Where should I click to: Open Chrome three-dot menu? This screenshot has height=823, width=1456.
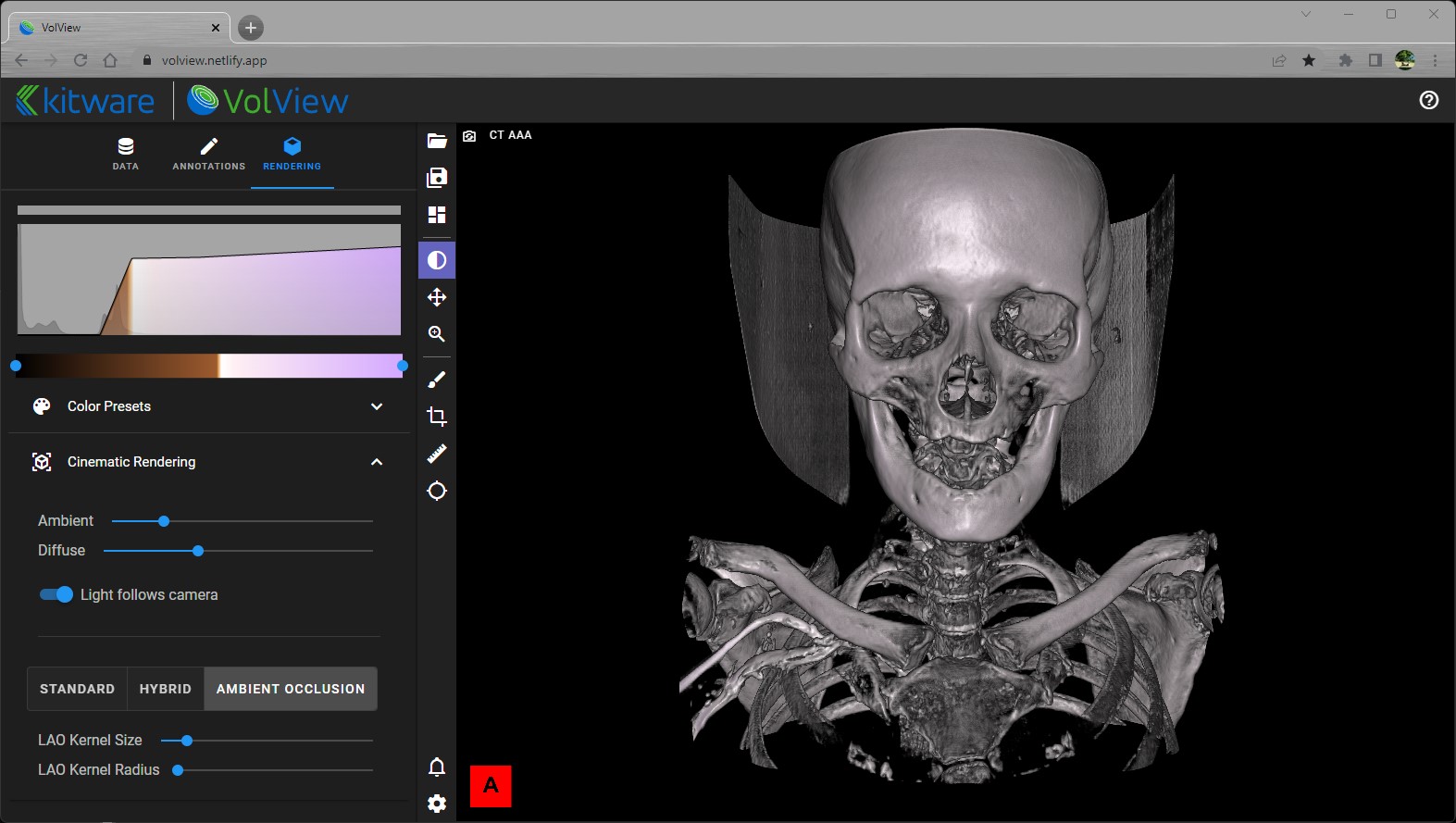coord(1435,60)
